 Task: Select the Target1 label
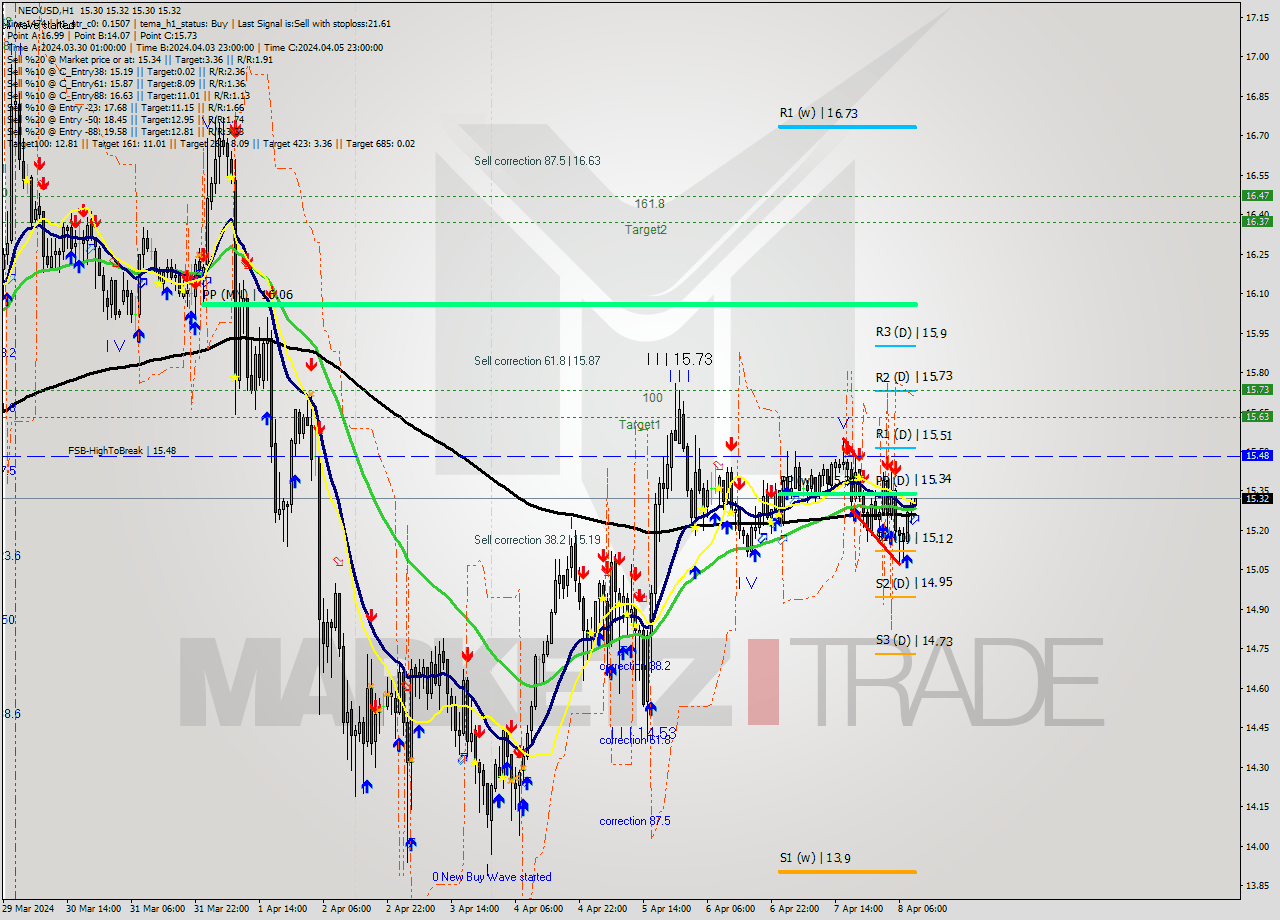pyautogui.click(x=639, y=425)
